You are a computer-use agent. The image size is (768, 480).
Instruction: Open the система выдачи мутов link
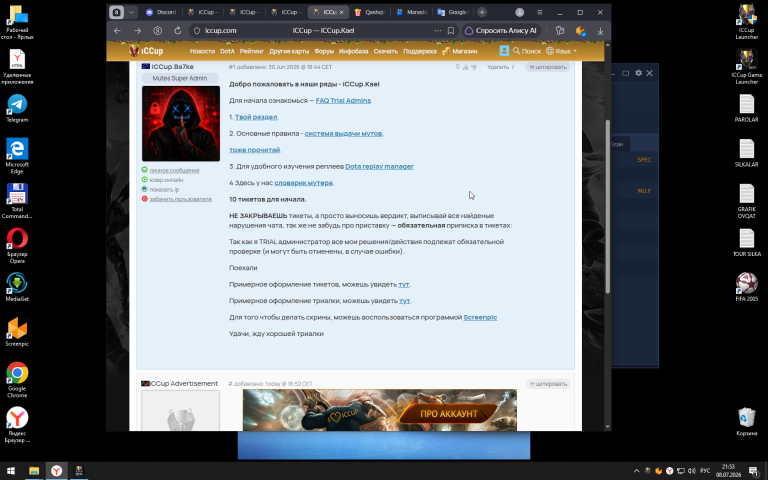coord(344,133)
